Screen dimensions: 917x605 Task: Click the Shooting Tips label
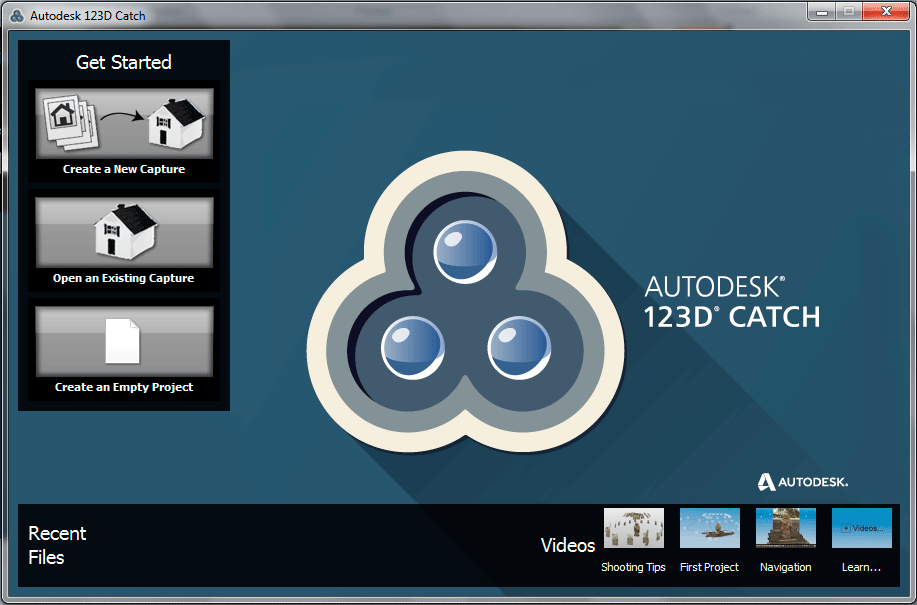point(633,567)
